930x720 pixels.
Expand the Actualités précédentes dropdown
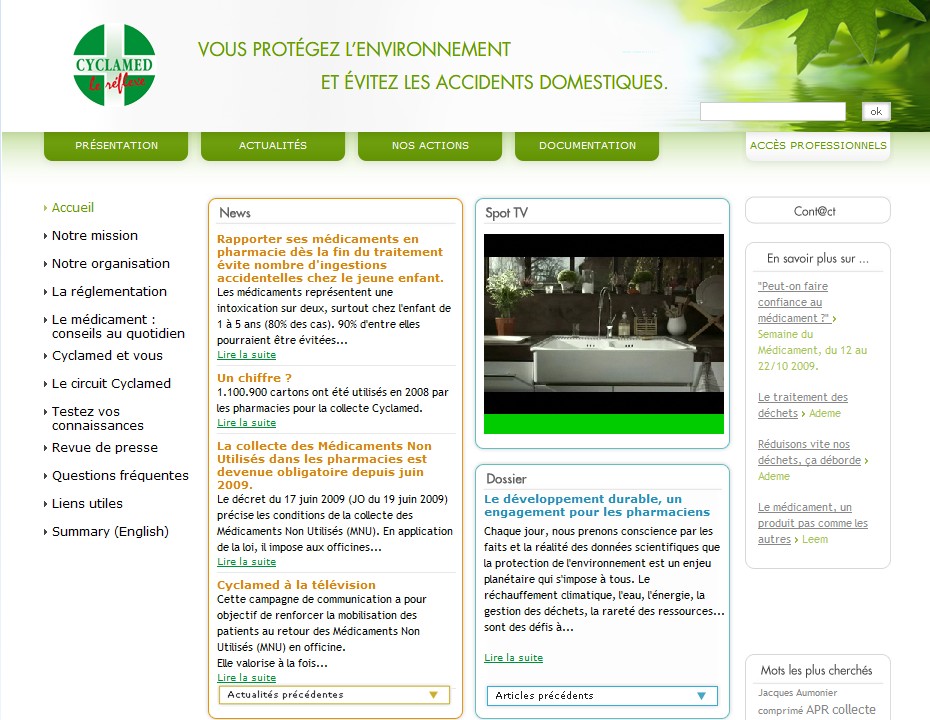334,694
